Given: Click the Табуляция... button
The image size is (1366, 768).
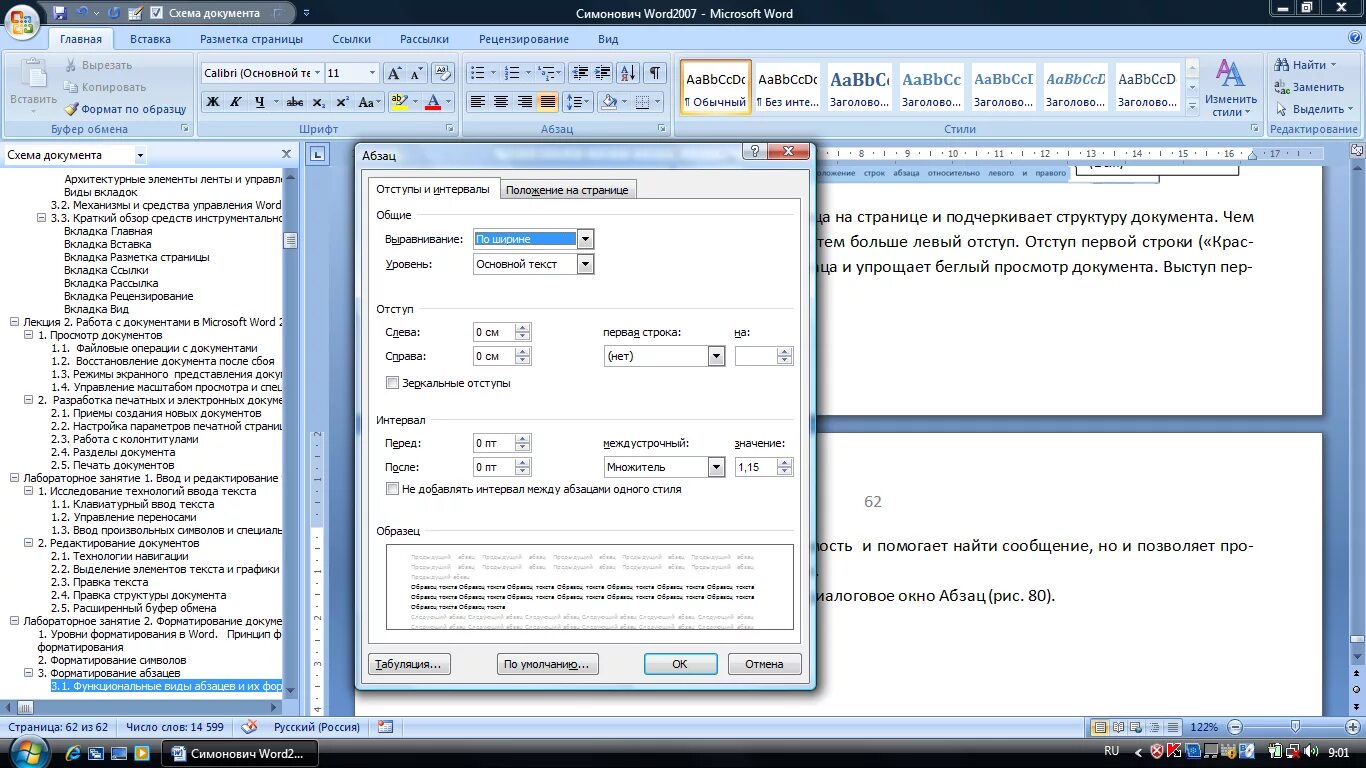Looking at the screenshot, I should click(410, 664).
